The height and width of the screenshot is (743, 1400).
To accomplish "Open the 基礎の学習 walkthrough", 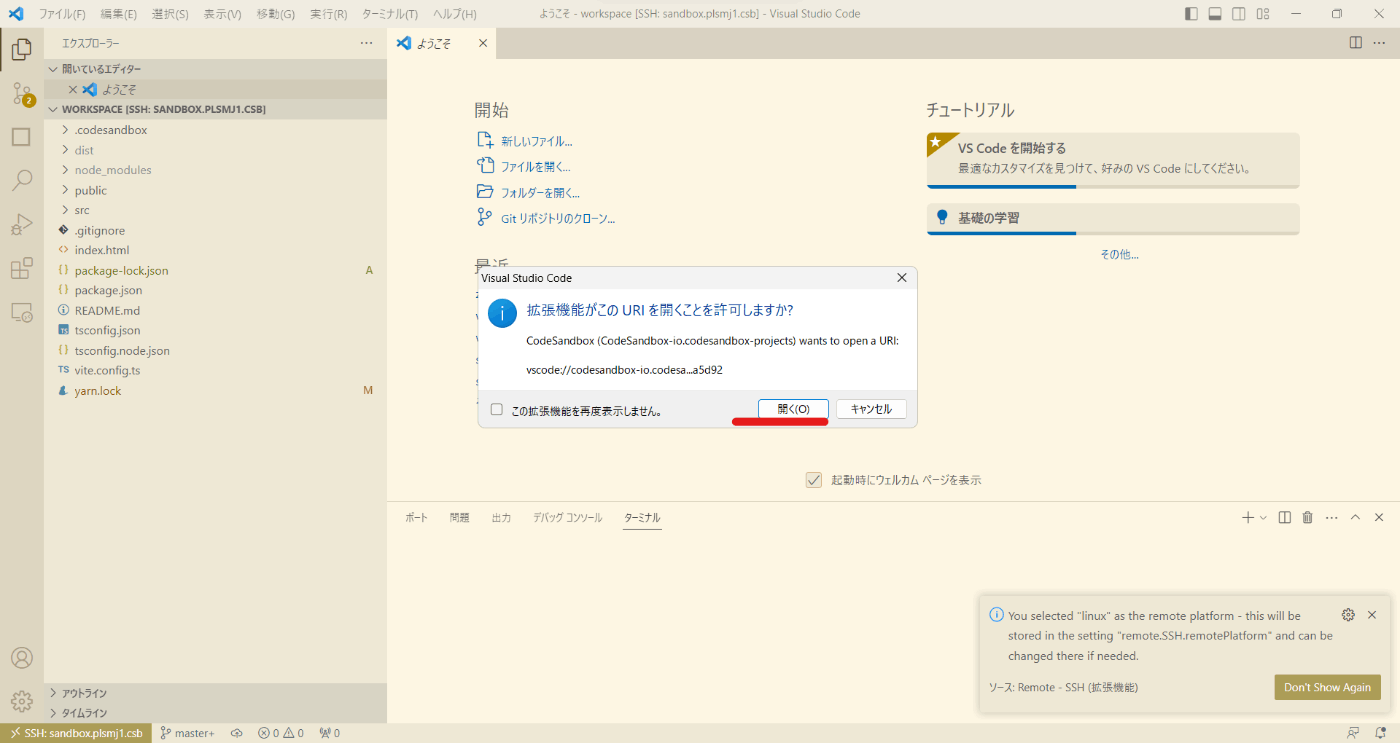I will (1113, 219).
